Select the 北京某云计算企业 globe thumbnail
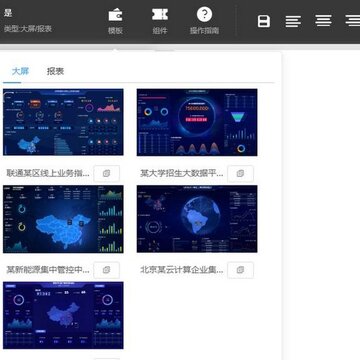 tap(197, 219)
